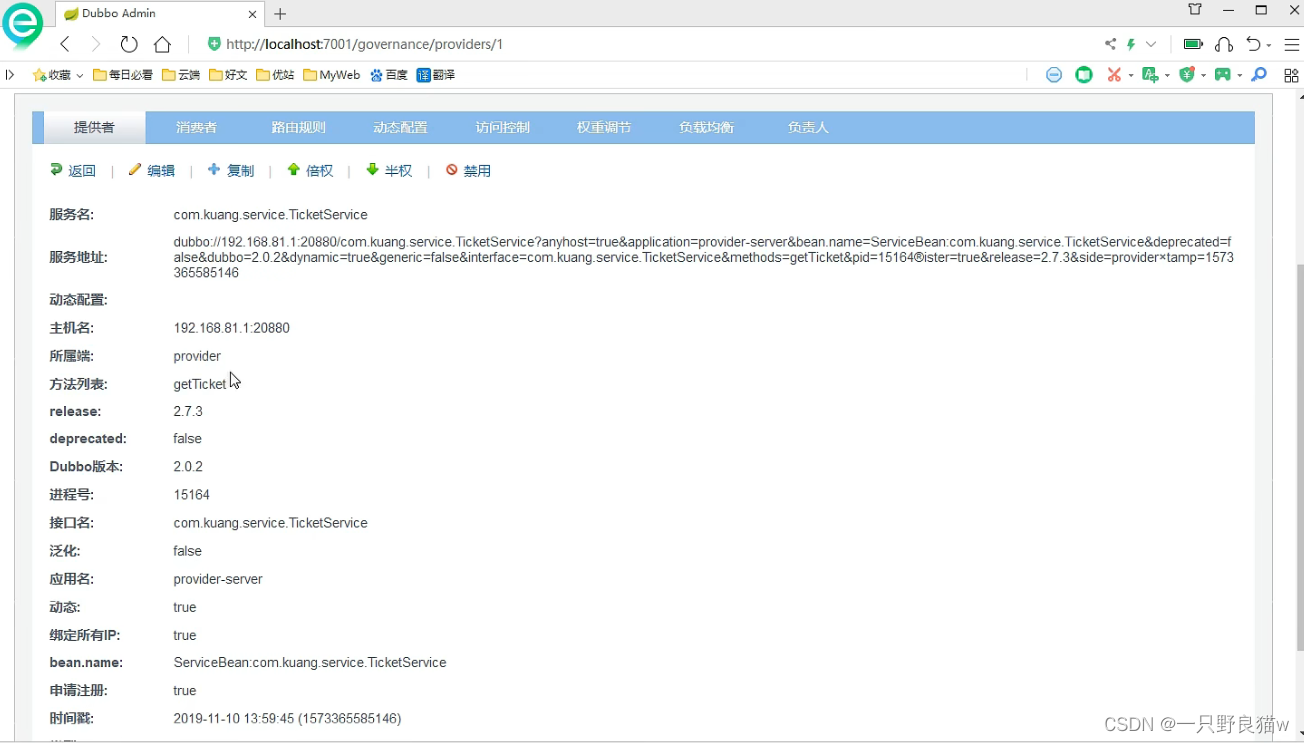1304x743 pixels.
Task: Switch to the 负载均衡 tab
Action: pyautogui.click(x=706, y=127)
